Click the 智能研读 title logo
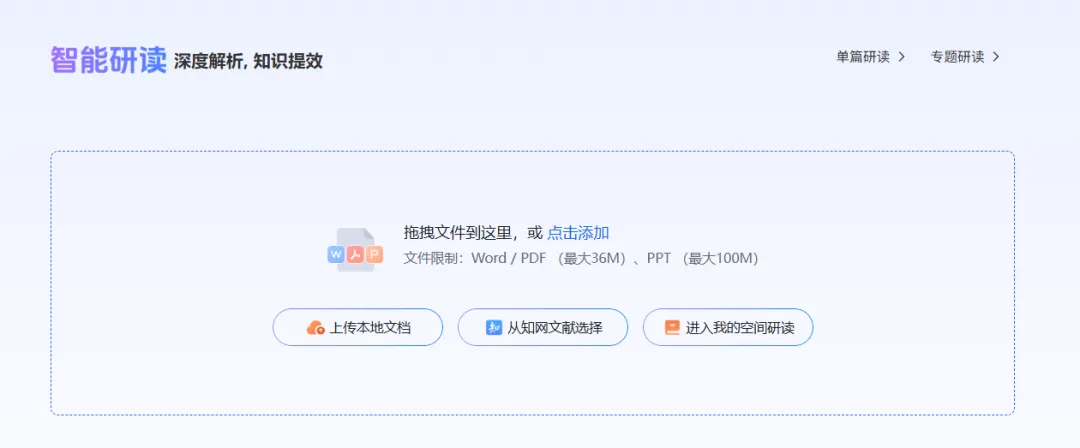 click(108, 60)
